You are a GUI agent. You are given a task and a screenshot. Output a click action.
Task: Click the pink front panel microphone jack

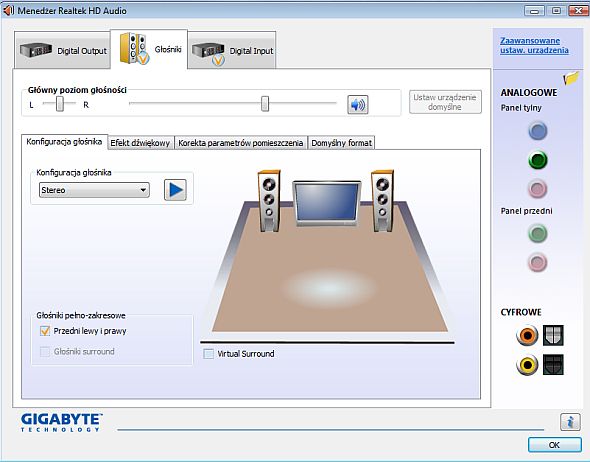(x=537, y=262)
